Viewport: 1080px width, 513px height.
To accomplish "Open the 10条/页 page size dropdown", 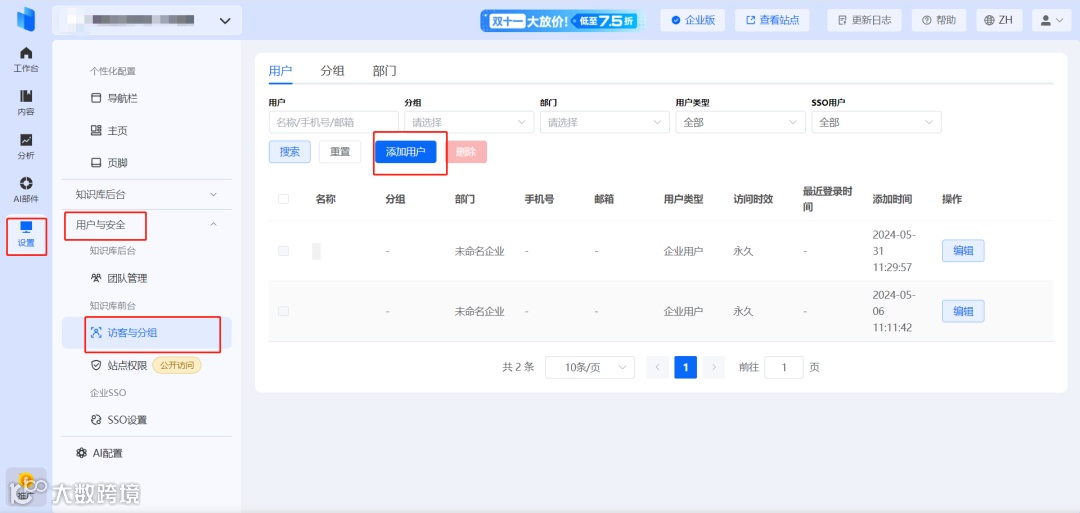I will (590, 367).
